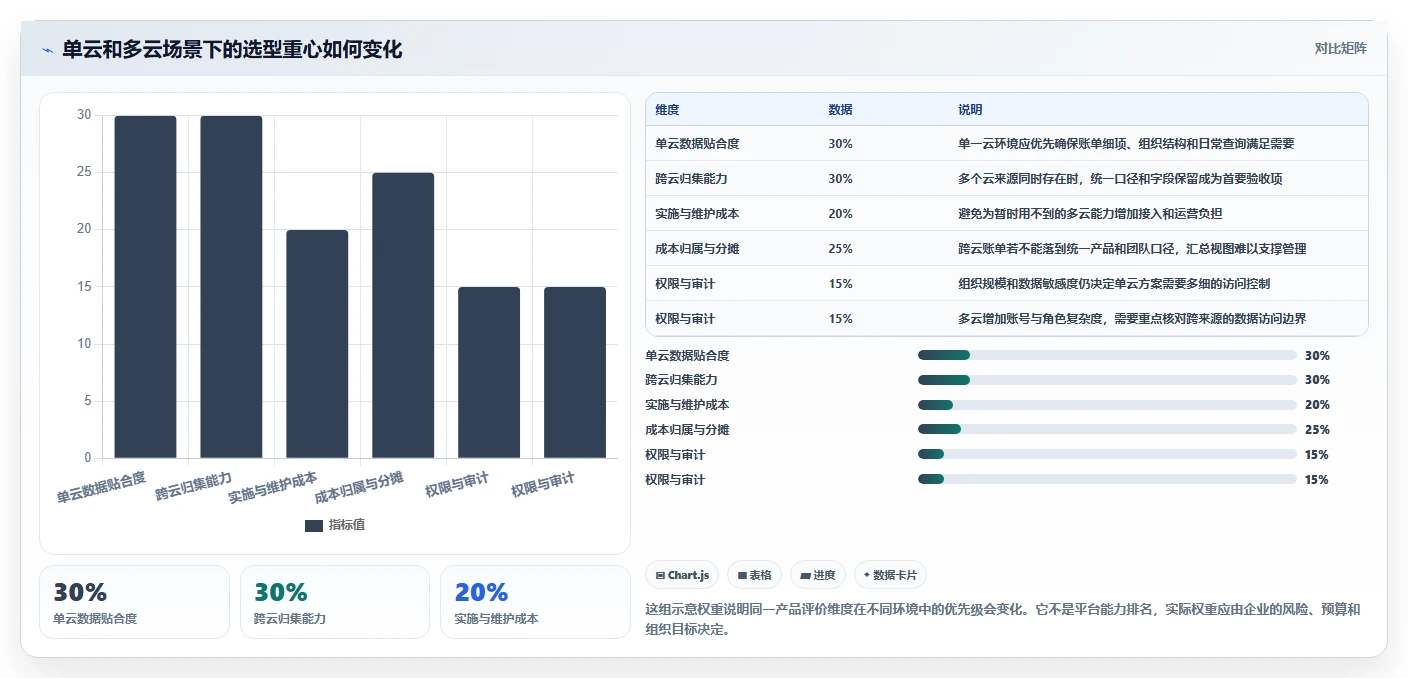Click the 单云数据贴合度 bar in the chart
The width and height of the screenshot is (1408, 678).
pyautogui.click(x=145, y=287)
